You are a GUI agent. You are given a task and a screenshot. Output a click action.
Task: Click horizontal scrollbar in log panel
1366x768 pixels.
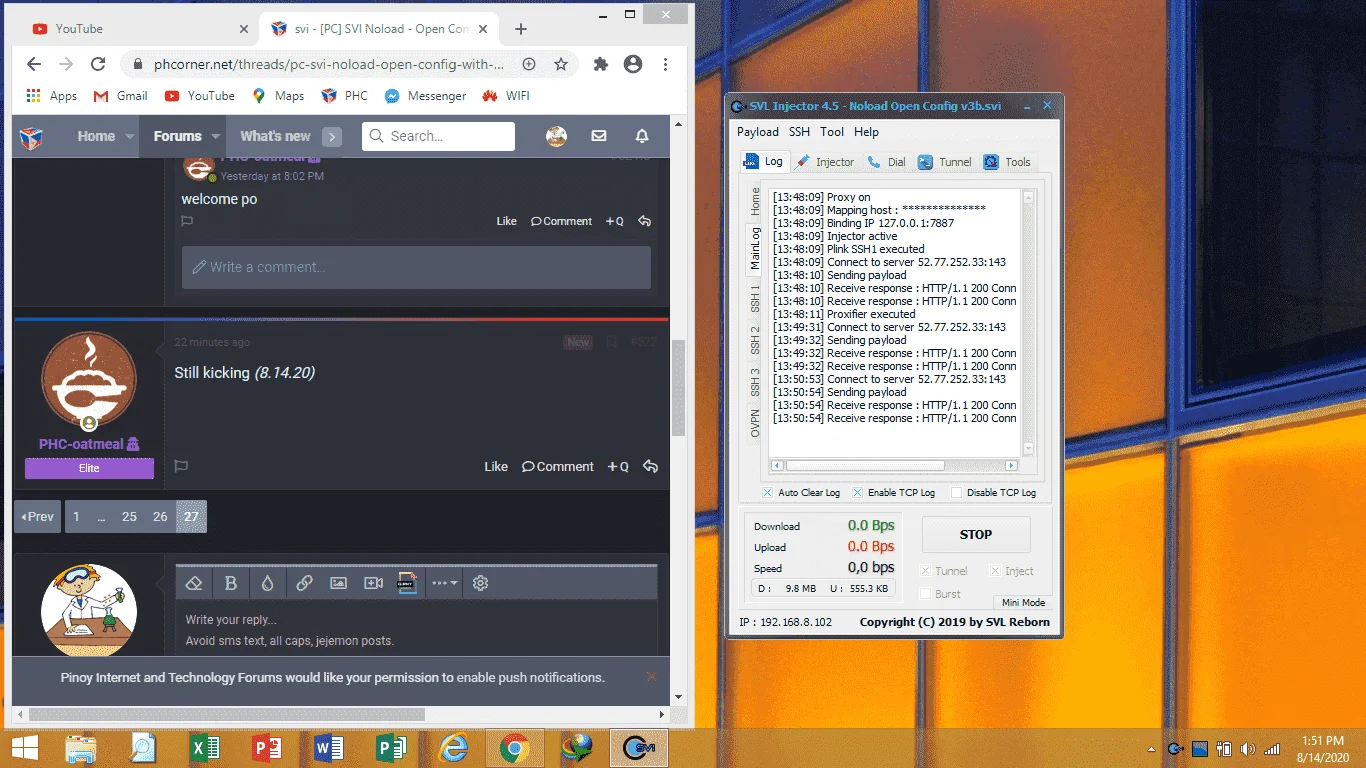coord(865,466)
